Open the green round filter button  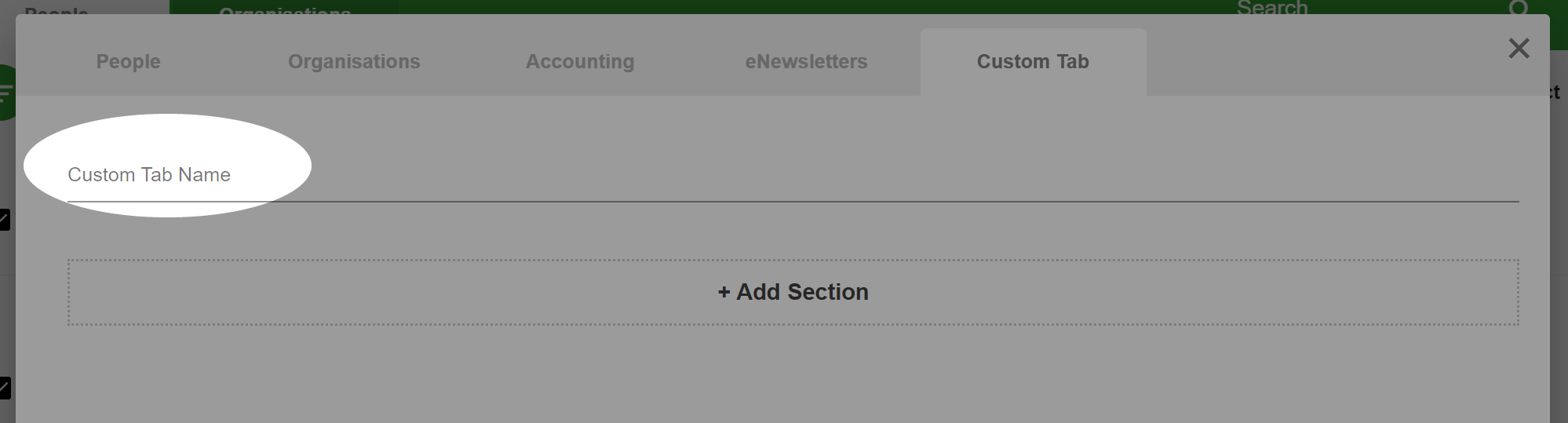(x=7, y=93)
